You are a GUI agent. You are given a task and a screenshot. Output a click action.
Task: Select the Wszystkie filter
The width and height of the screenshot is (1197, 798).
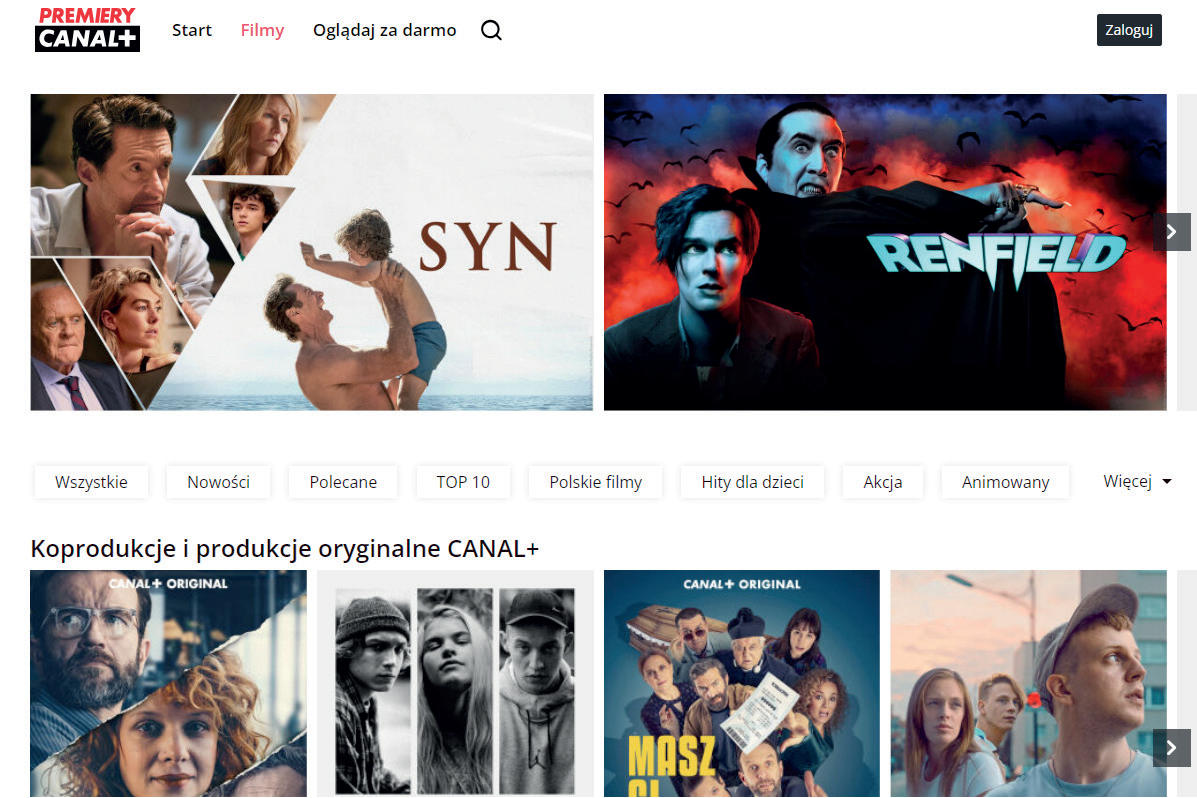coord(91,482)
